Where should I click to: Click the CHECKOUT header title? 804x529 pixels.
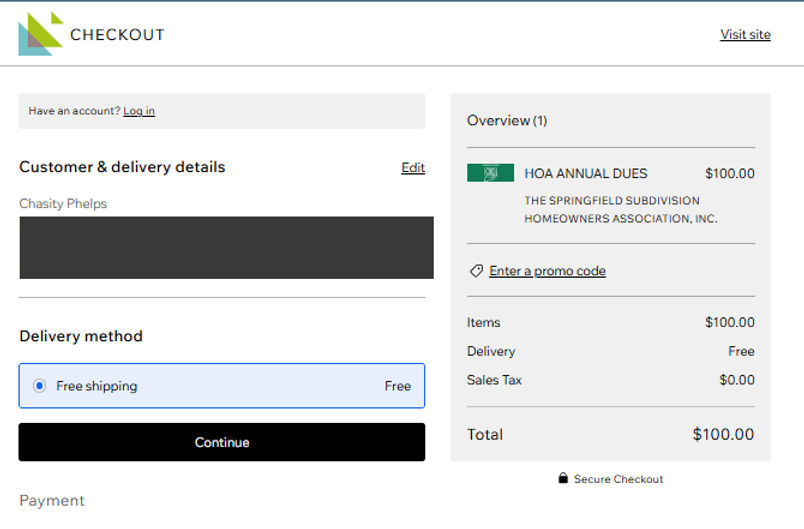coord(117,35)
